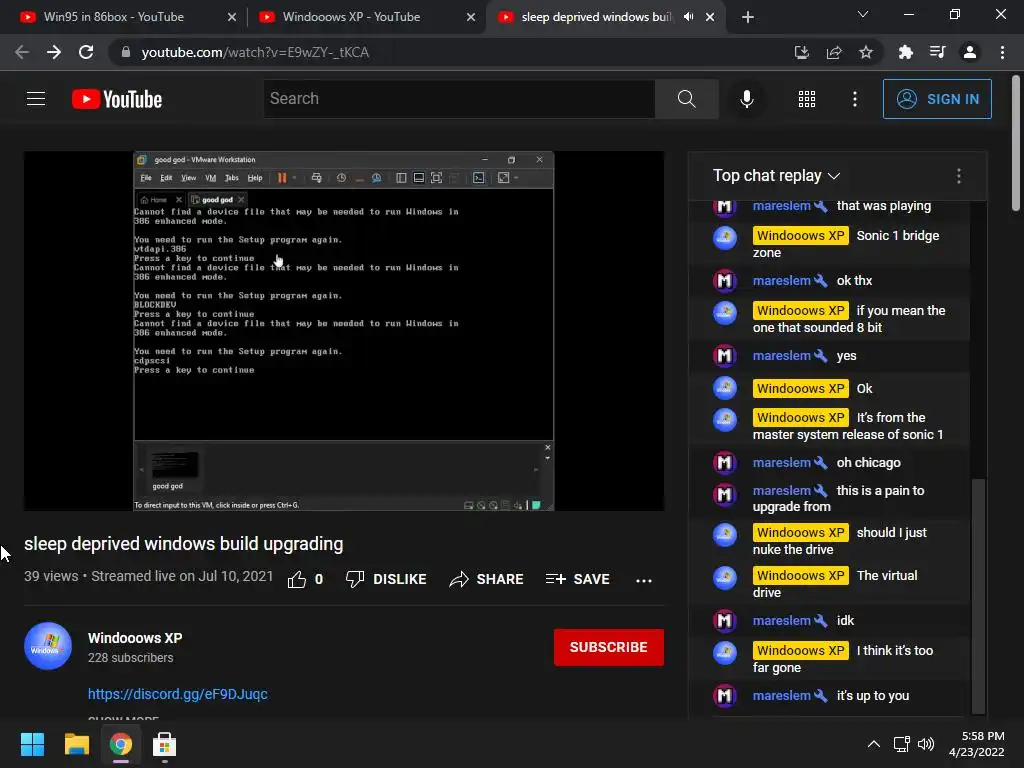Open a new browser tab

click(x=748, y=18)
